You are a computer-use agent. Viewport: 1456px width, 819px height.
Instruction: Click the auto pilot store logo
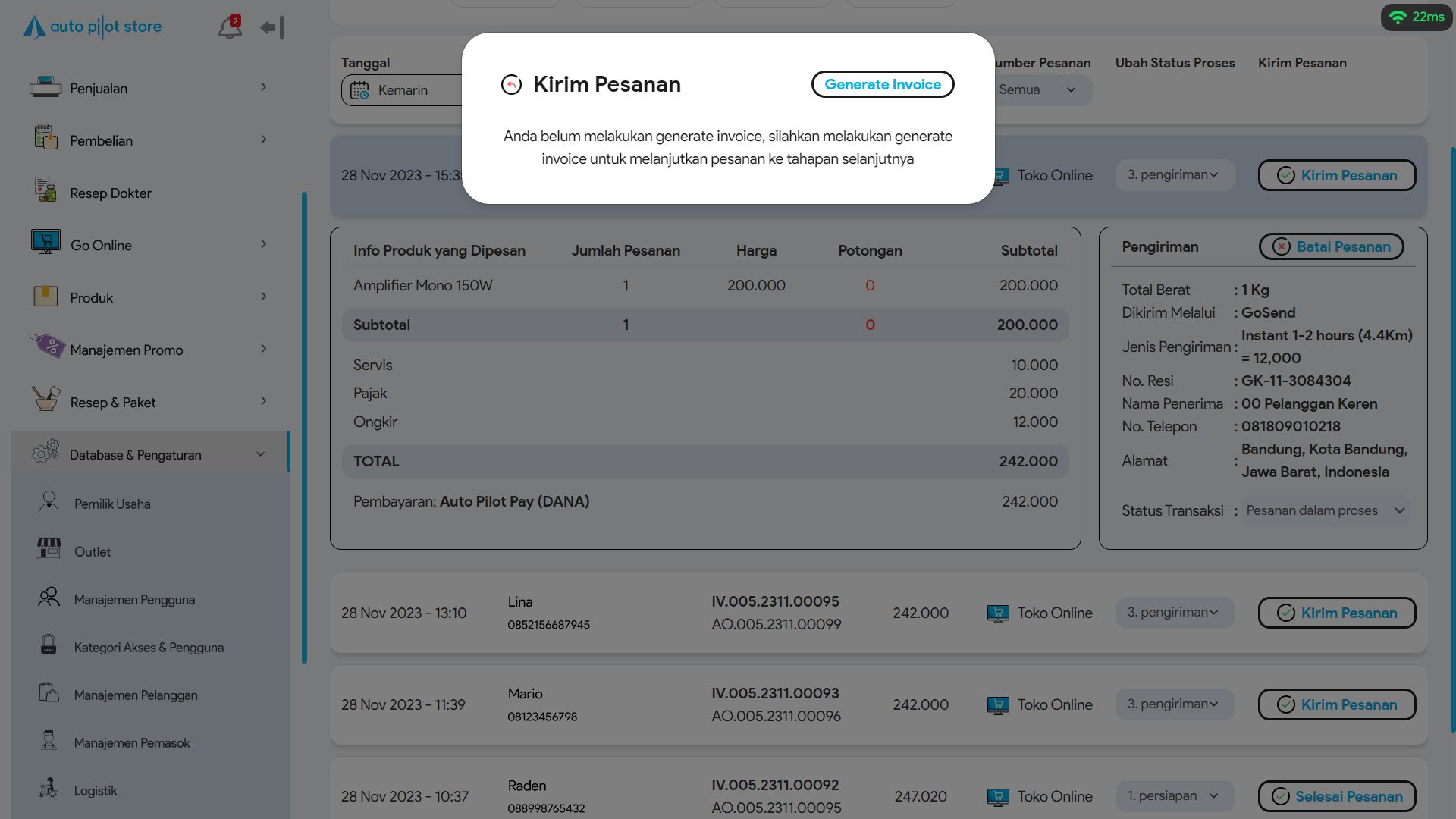[93, 27]
